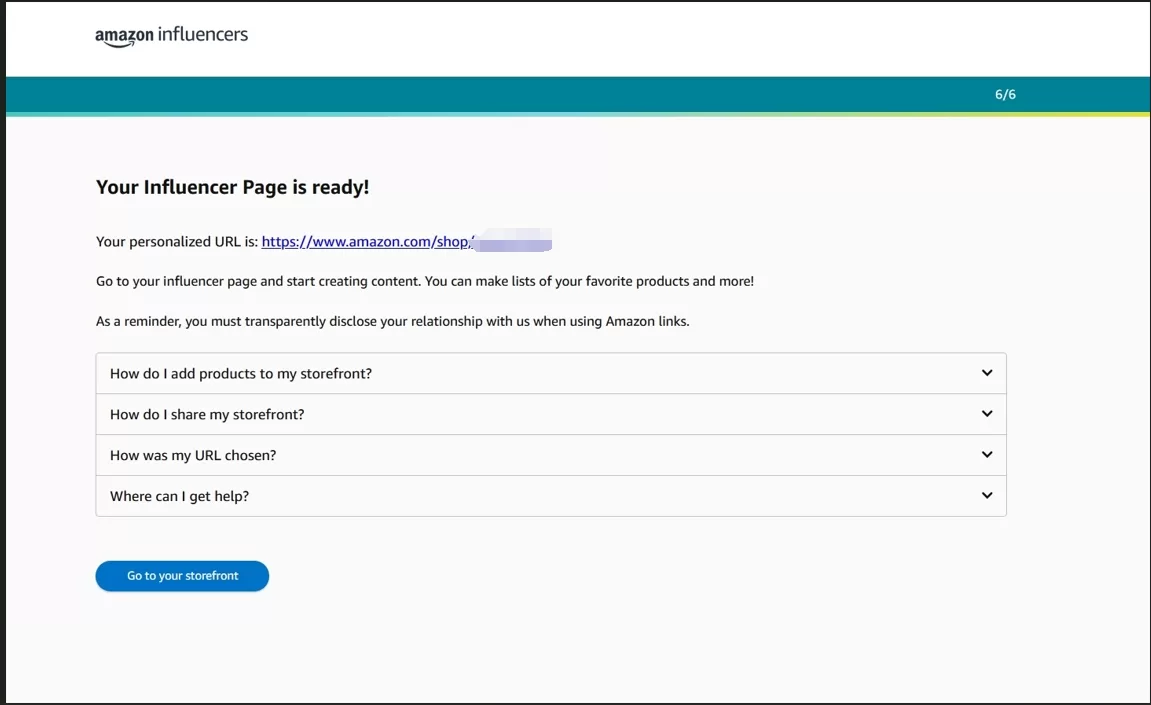Click the 'Go to your influencer page' paragraph

point(424,282)
